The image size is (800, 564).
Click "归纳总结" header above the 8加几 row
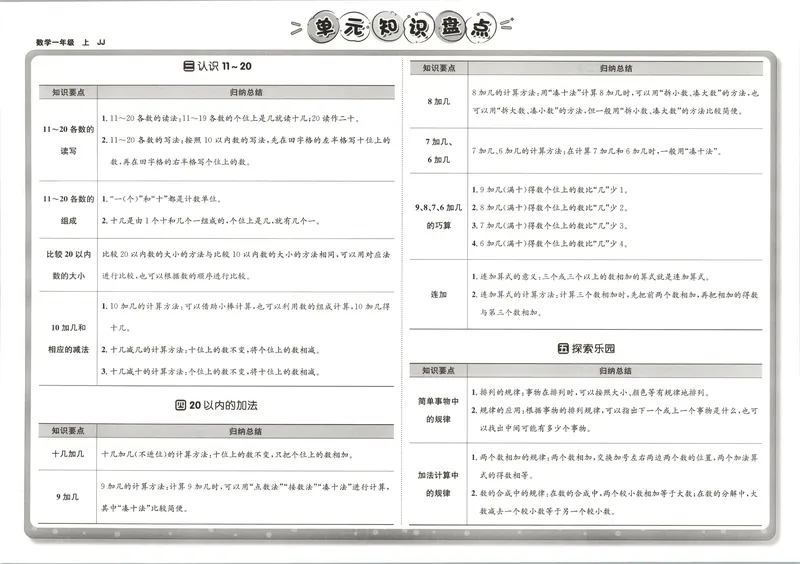pyautogui.click(x=616, y=68)
